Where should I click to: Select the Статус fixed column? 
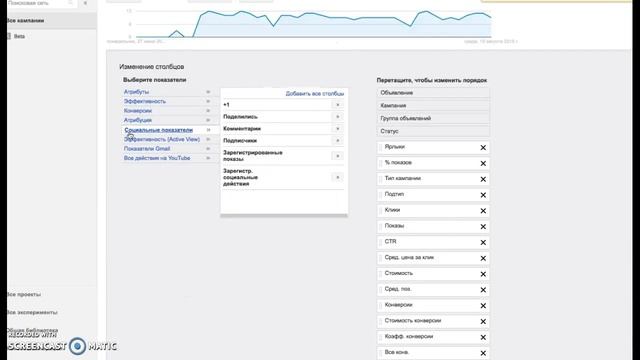tap(433, 131)
